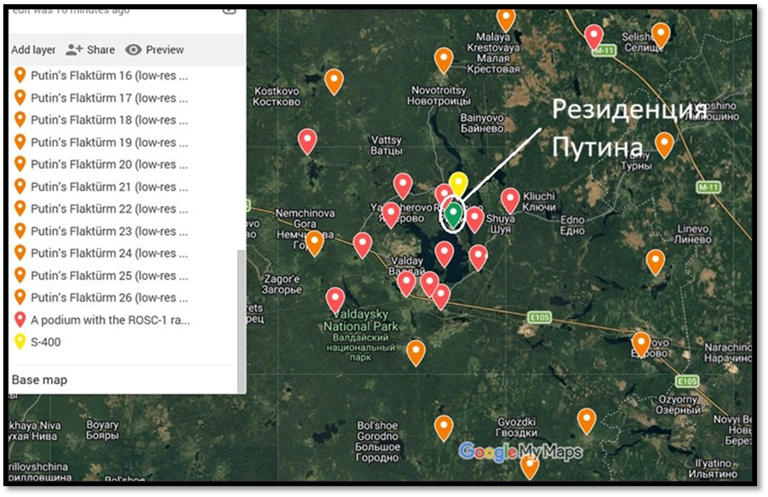Image resolution: width=768 pixels, height=497 pixels.
Task: Click the Zagor'e place label
Action: coord(282,284)
